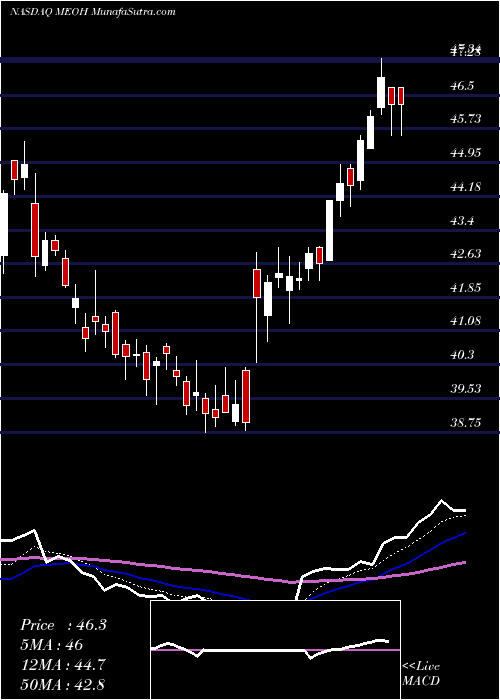Select the 44.18 price axis label
Screen dimensions: 500x700
466,187
